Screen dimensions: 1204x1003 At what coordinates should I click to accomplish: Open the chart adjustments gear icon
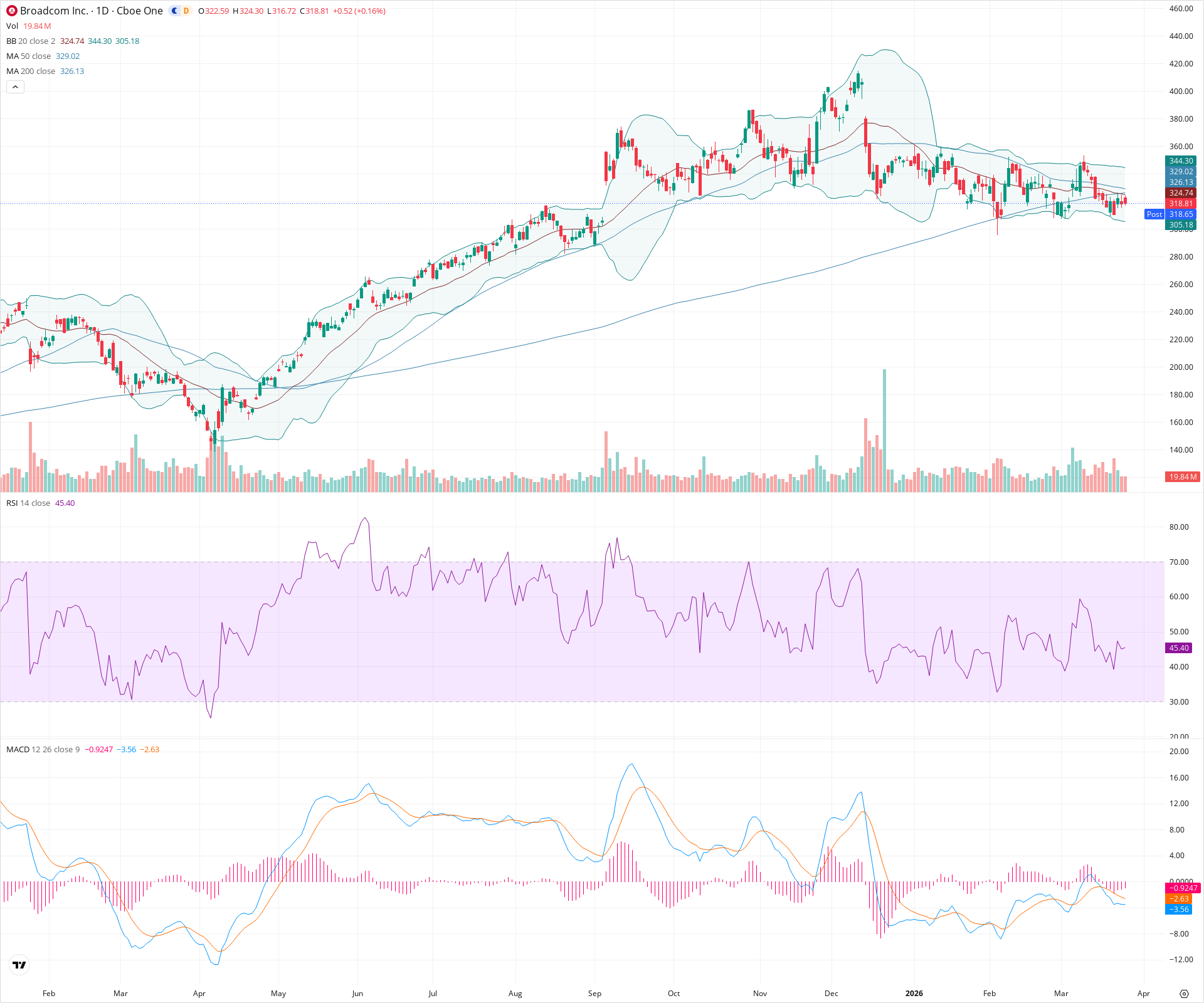coord(1185,994)
